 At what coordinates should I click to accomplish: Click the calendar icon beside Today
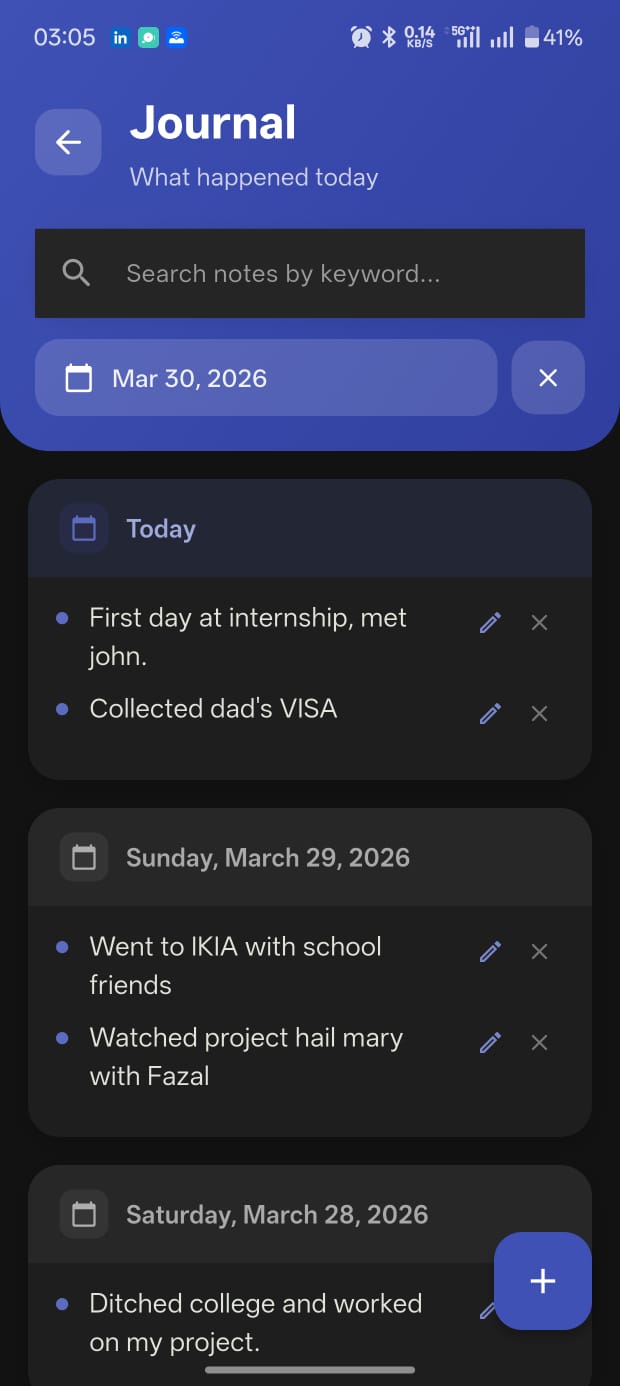tap(83, 528)
